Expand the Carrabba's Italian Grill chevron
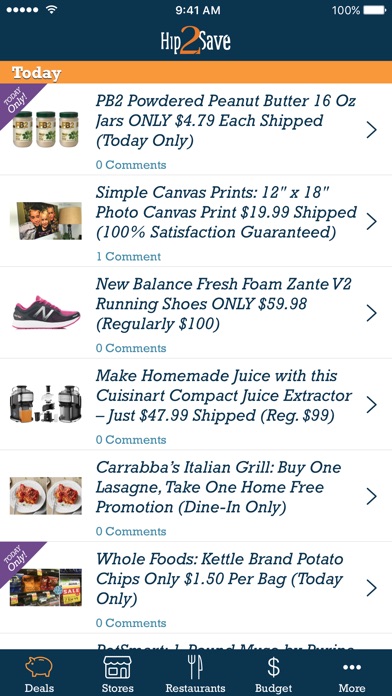 [372, 496]
